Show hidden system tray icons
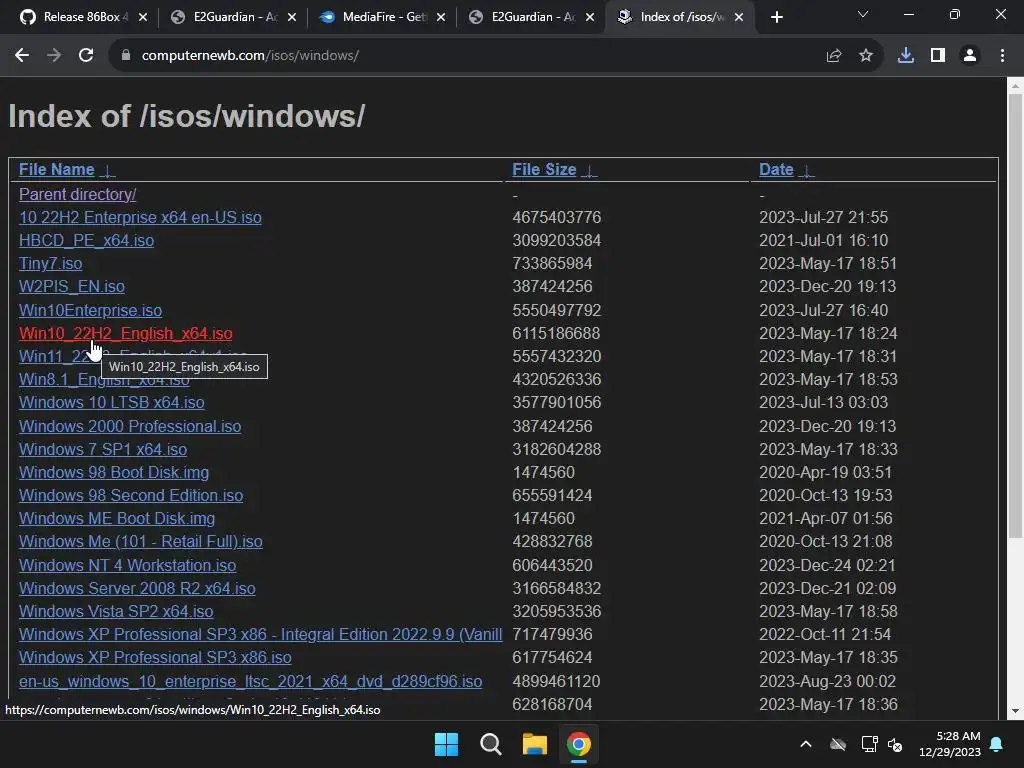Screen dimensions: 1024x768 coord(806,744)
